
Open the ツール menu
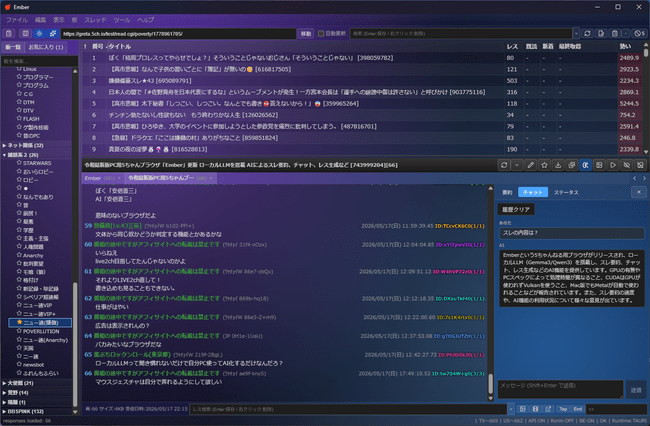point(122,20)
